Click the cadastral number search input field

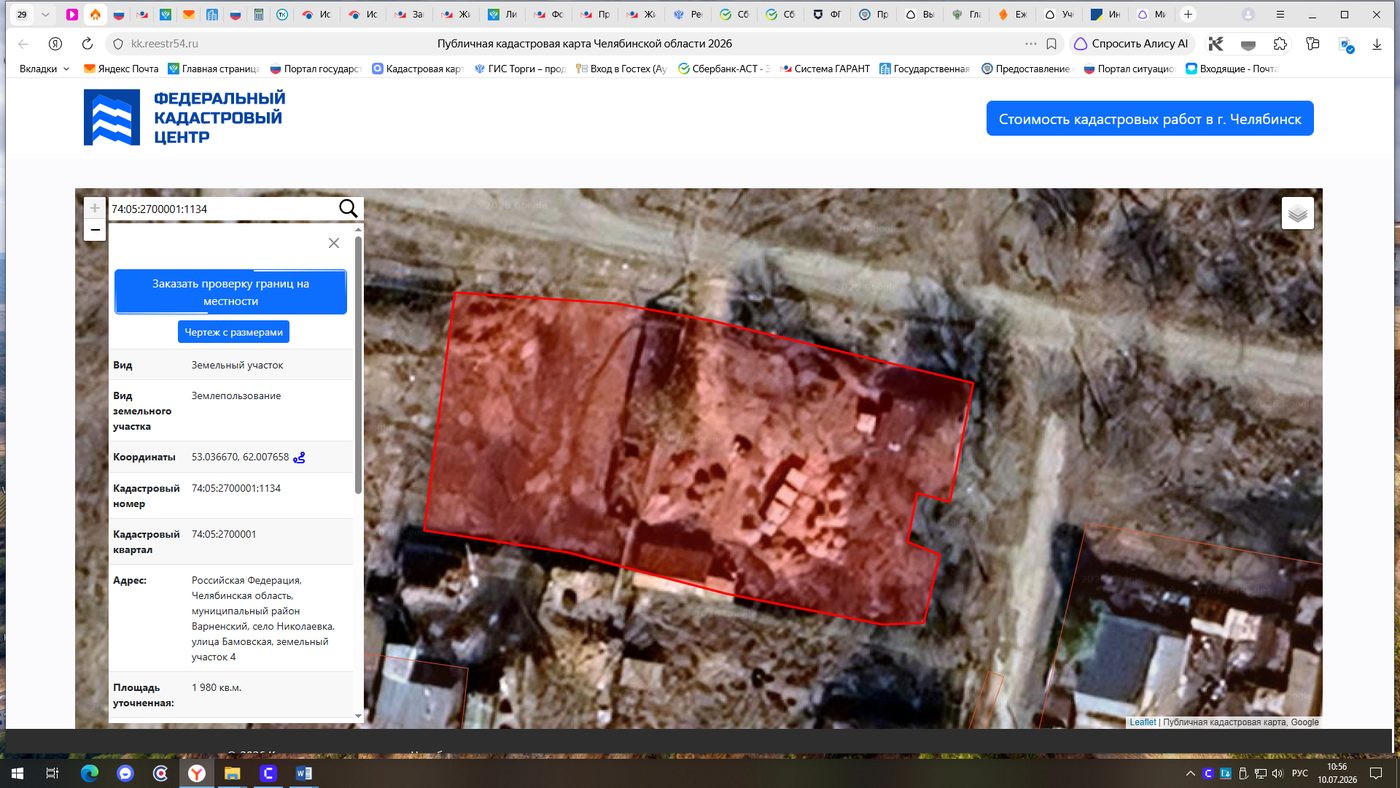pos(222,209)
